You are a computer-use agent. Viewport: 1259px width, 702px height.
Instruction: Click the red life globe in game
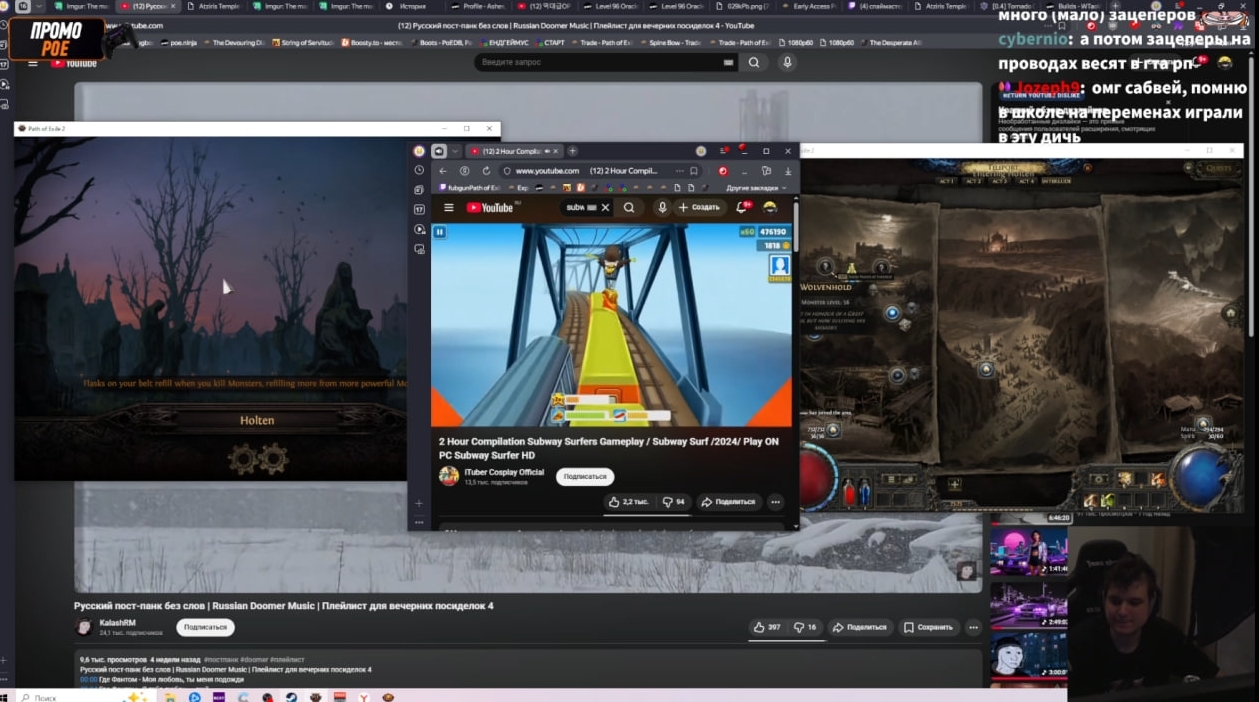coord(820,476)
